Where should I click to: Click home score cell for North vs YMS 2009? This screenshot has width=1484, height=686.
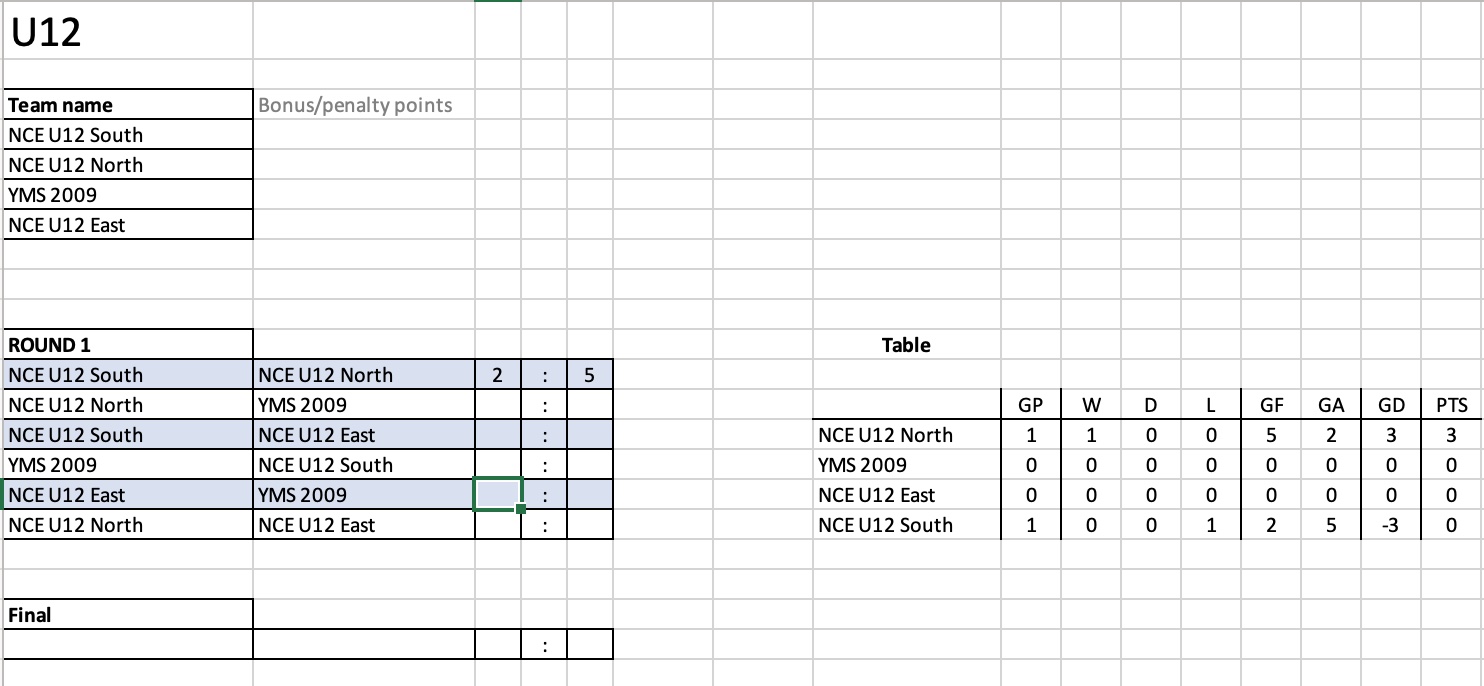tap(497, 405)
